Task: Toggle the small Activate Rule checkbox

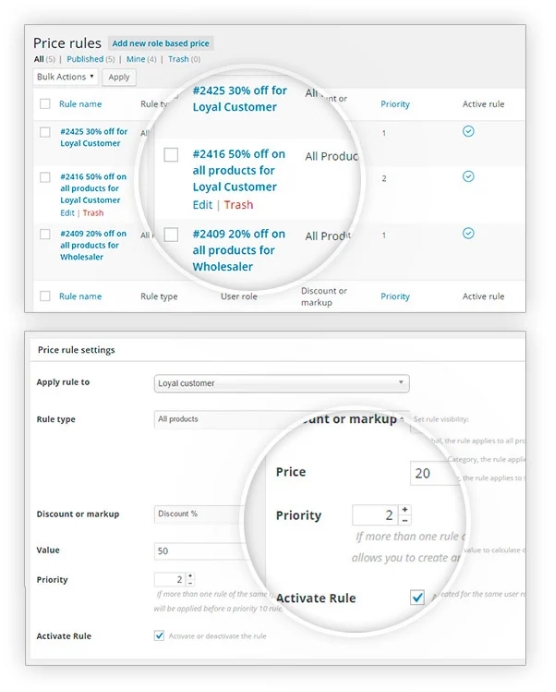Action: [159, 636]
